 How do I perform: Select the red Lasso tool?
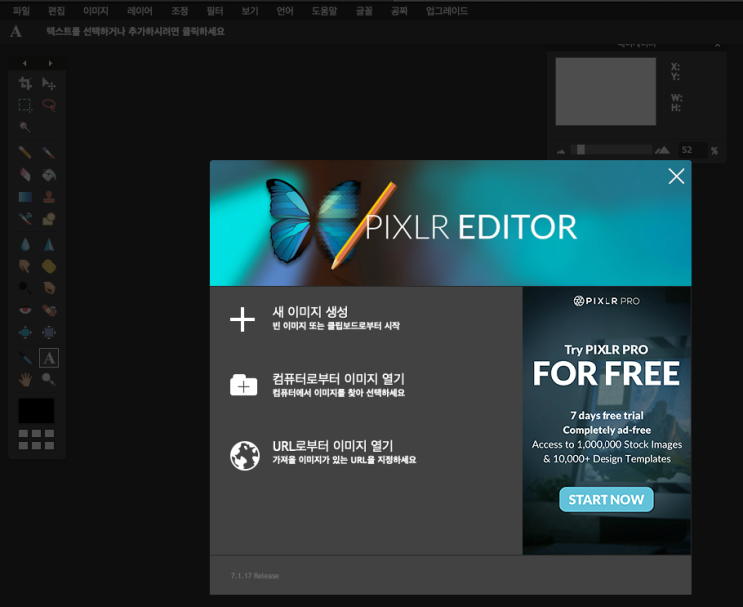tap(49, 105)
